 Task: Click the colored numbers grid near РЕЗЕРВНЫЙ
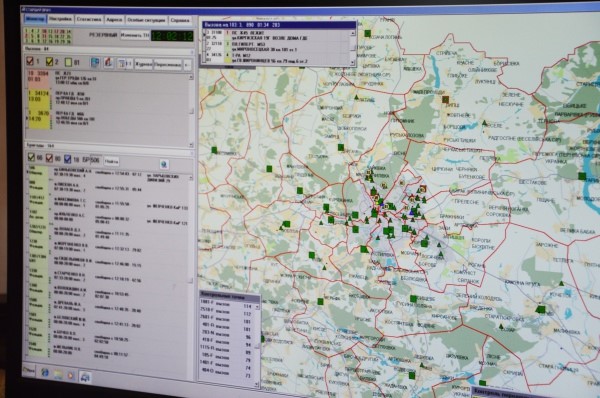48,36
